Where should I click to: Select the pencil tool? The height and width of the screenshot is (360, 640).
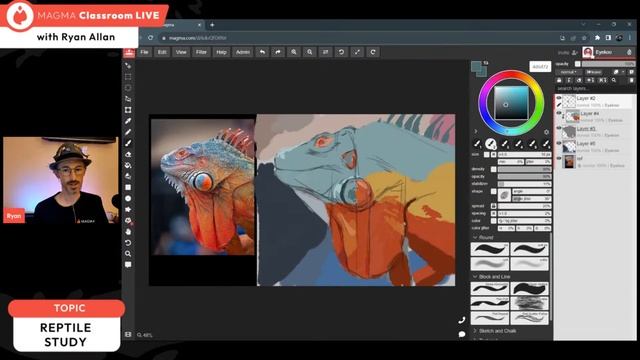click(128, 132)
